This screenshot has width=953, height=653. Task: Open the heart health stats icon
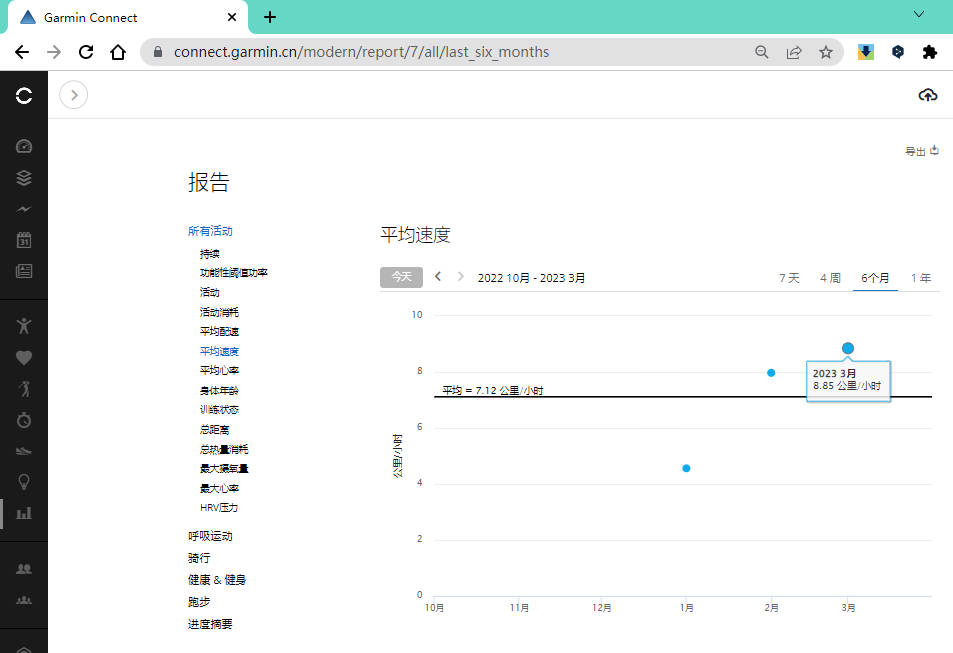[24, 358]
